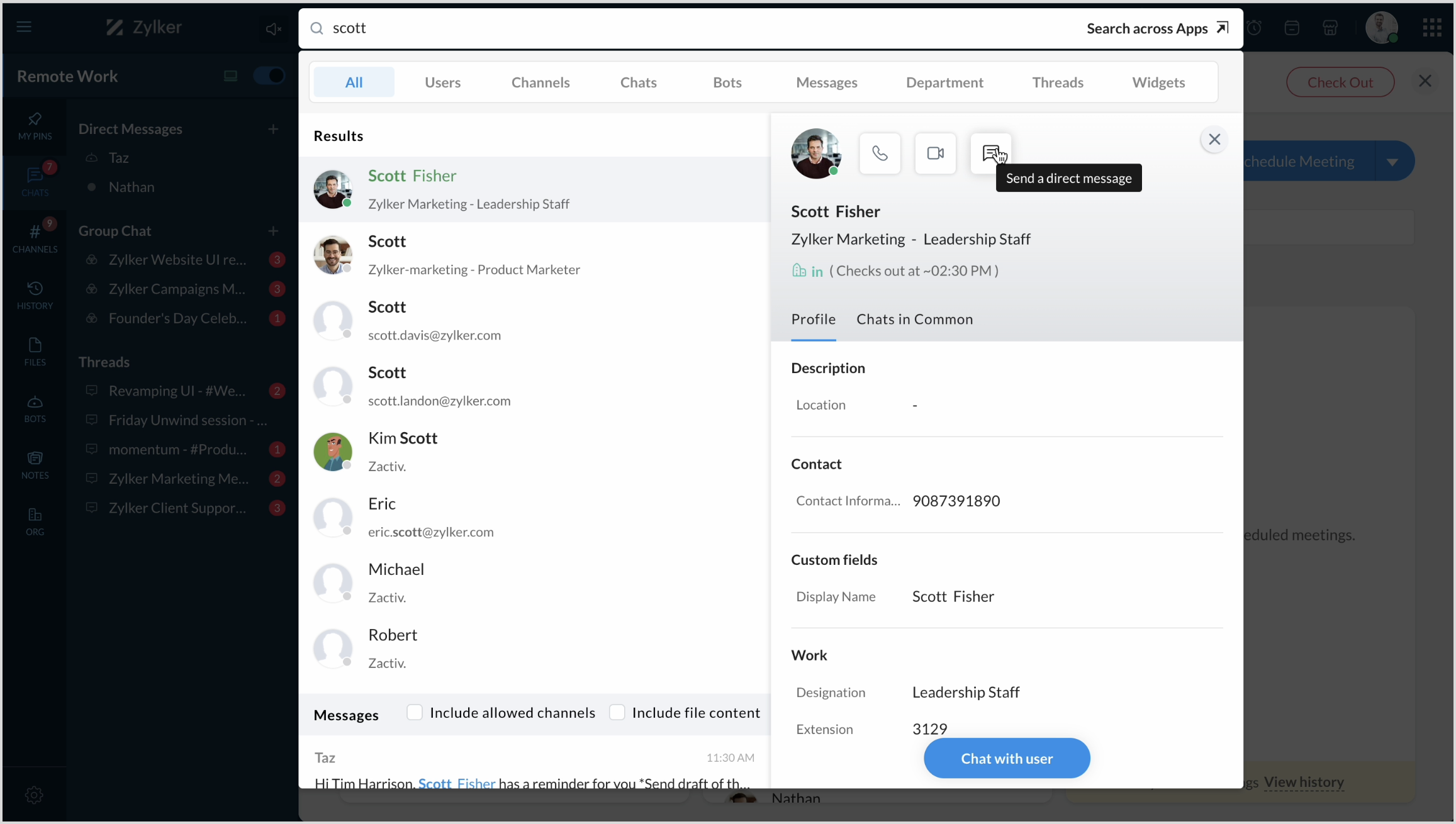The image size is (1456, 824).
Task: Open the apps grid launcher
Action: pyautogui.click(x=1431, y=28)
